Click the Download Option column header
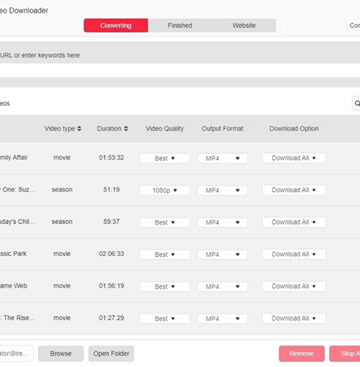 point(294,129)
